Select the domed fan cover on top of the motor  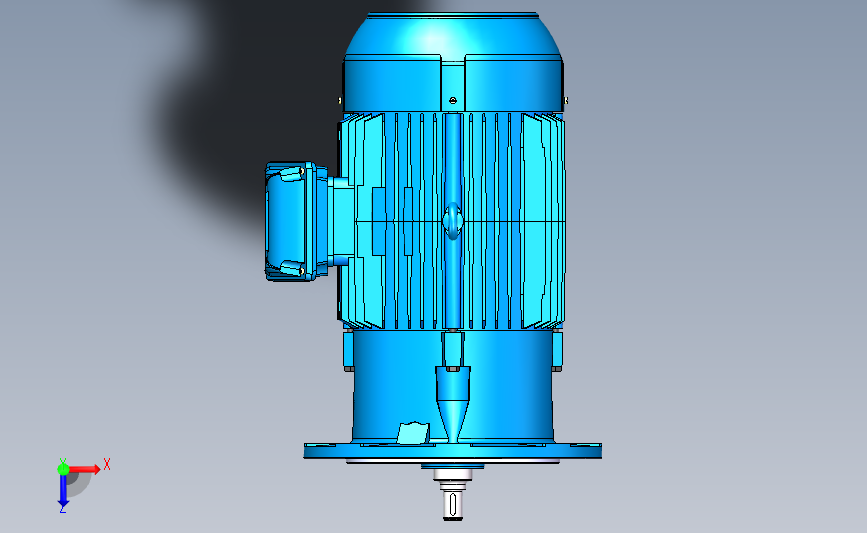click(453, 61)
